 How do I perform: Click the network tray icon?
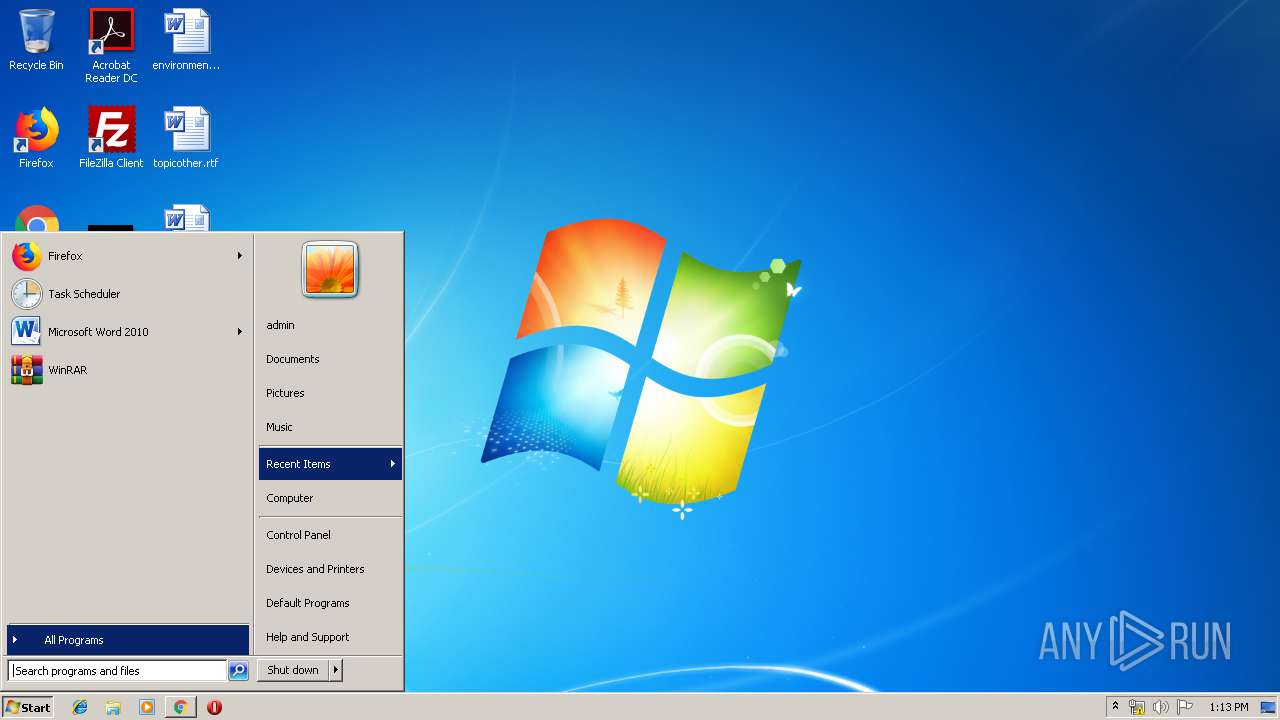pyautogui.click(x=1137, y=707)
